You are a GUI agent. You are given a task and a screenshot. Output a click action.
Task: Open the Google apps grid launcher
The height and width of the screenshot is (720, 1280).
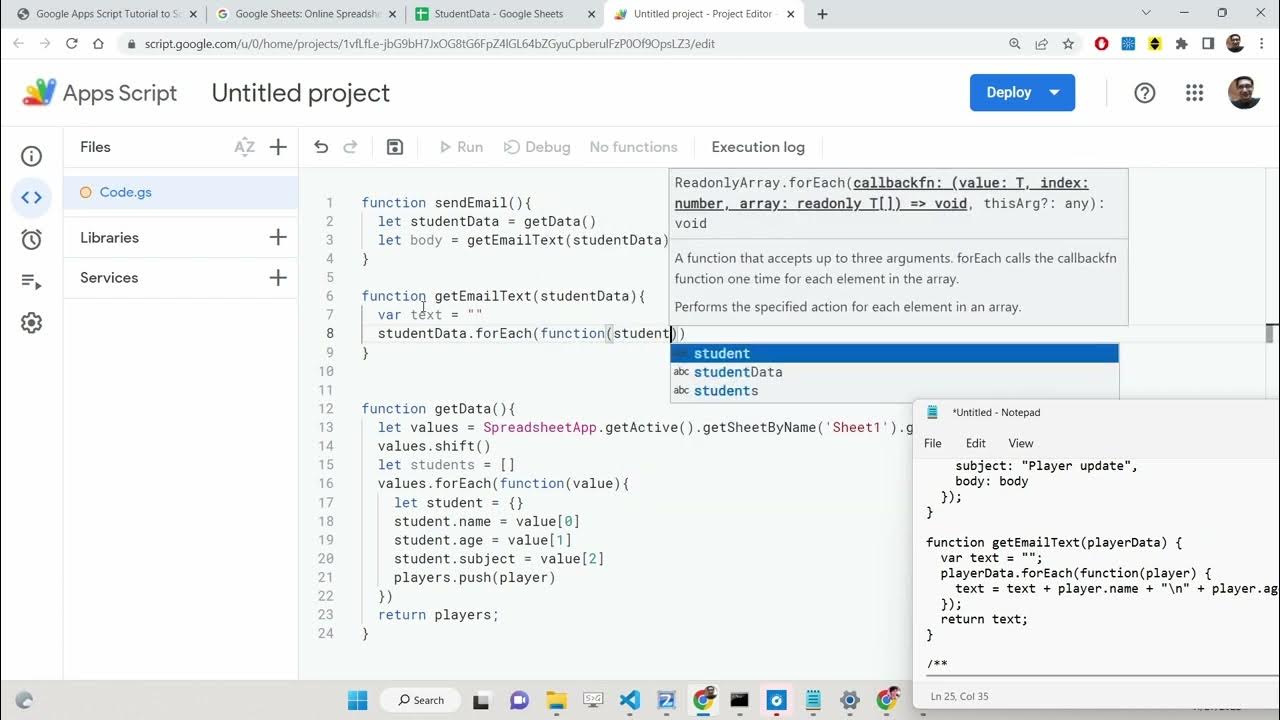click(x=1194, y=93)
